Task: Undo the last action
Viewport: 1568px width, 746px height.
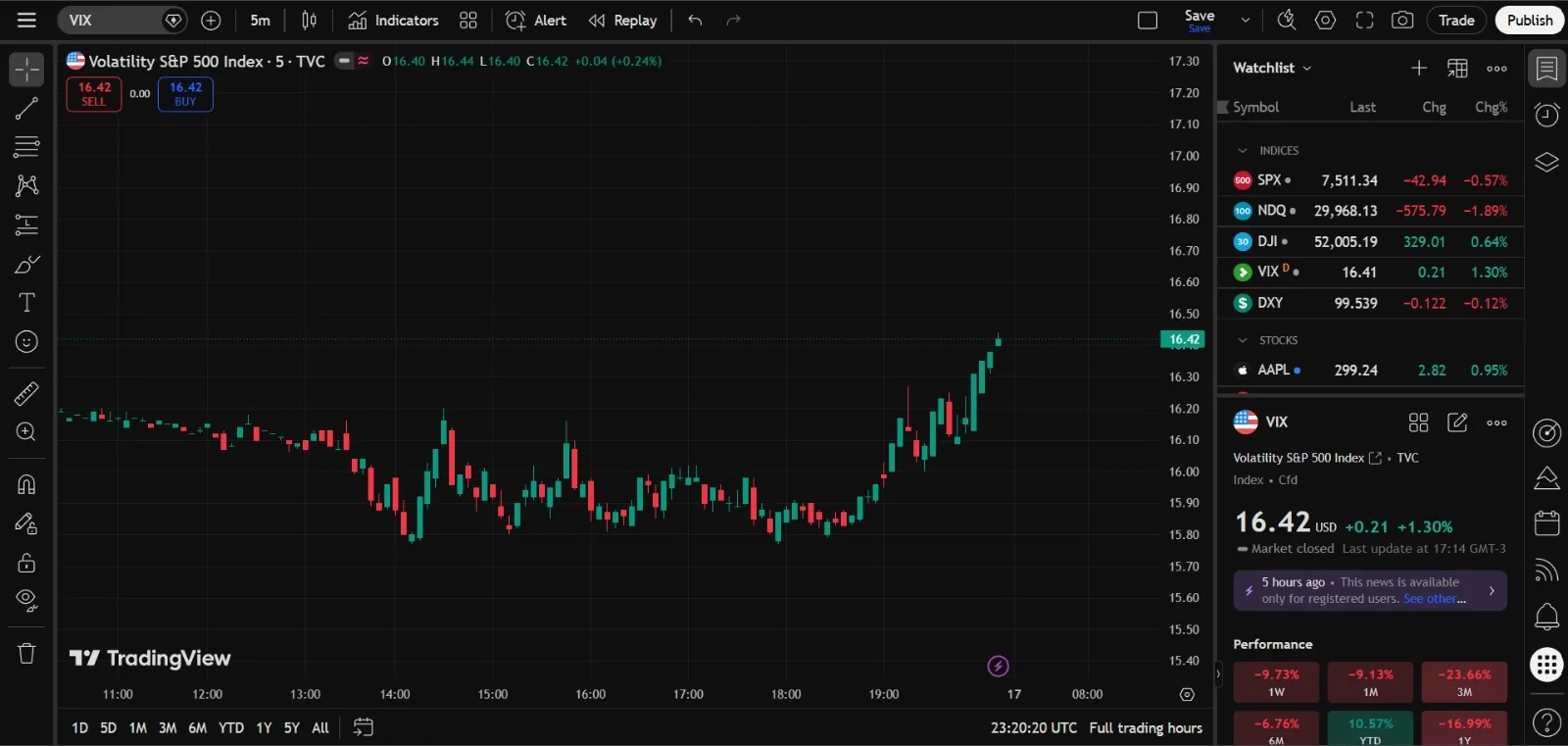Action: click(x=695, y=20)
